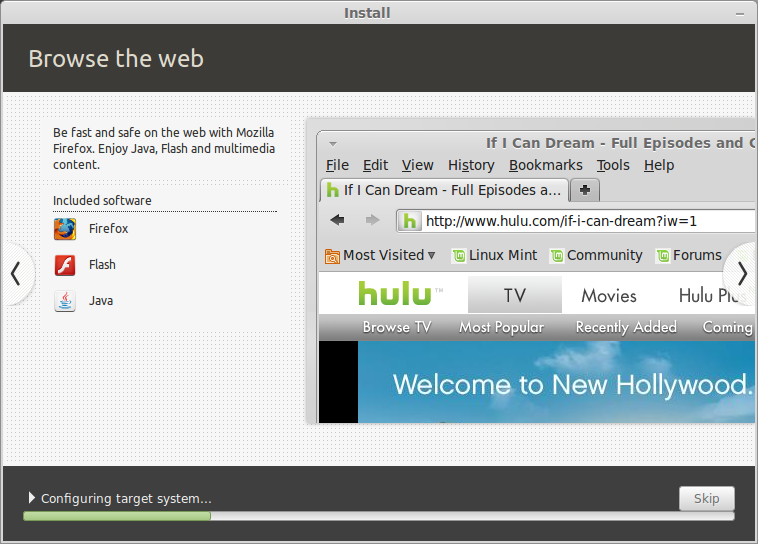The height and width of the screenshot is (544, 758).
Task: Click the Linux Mint bookmark icon
Action: (x=459, y=255)
